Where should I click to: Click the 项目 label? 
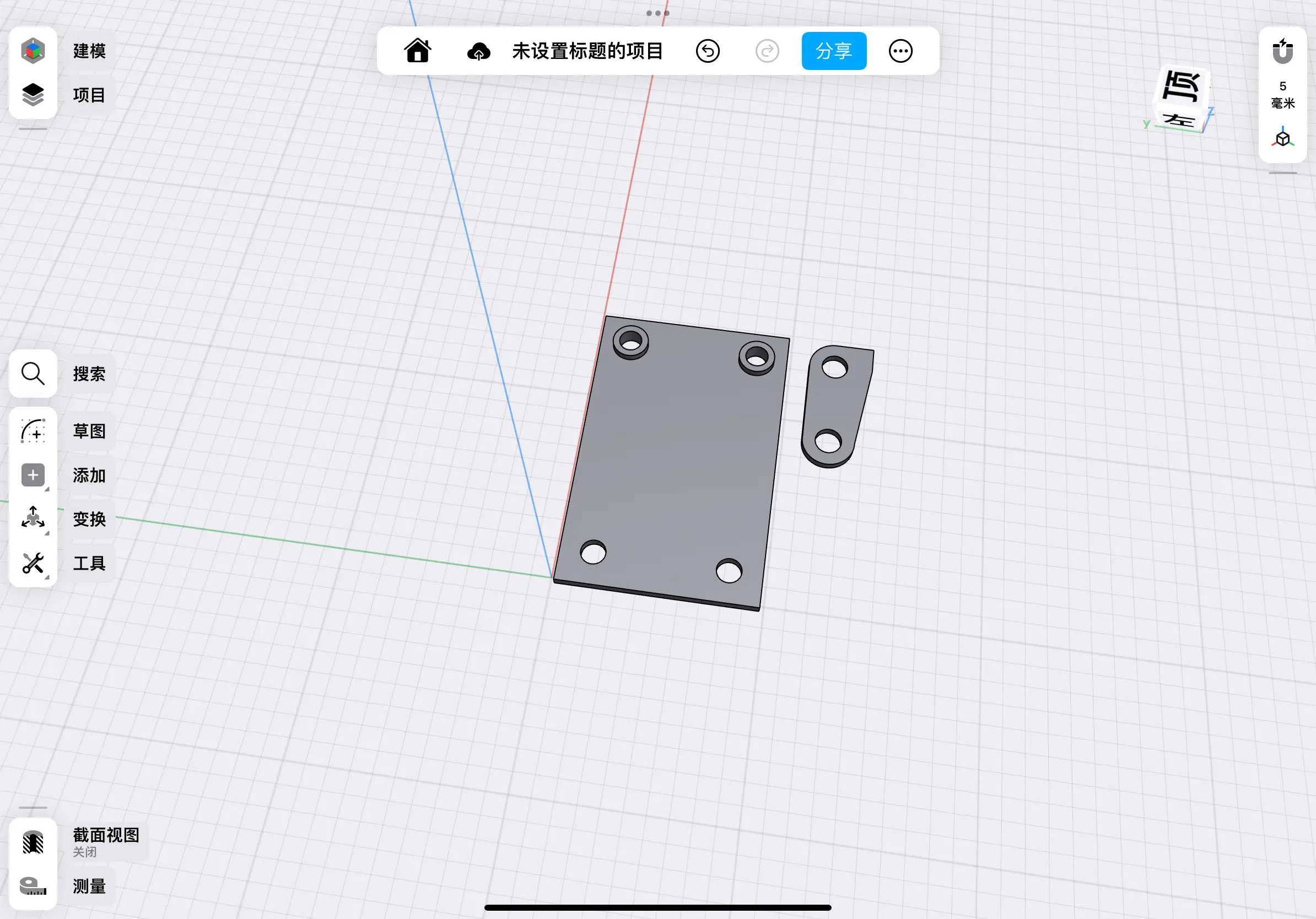pyautogui.click(x=89, y=95)
